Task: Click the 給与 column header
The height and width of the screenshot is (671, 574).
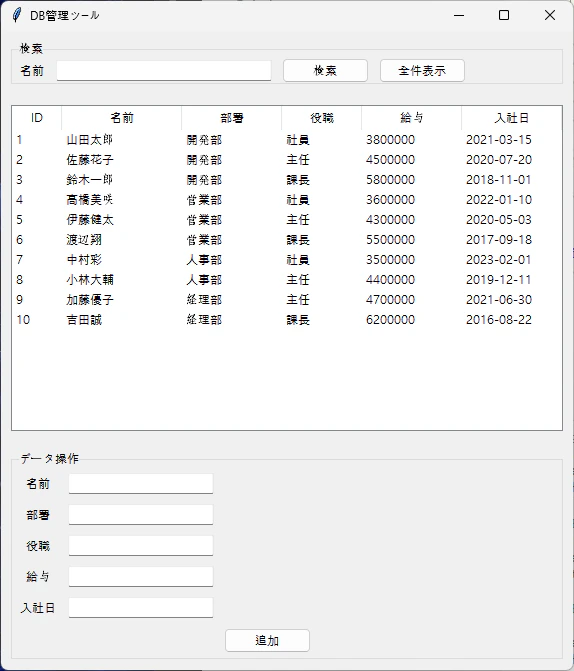Action: coord(411,118)
